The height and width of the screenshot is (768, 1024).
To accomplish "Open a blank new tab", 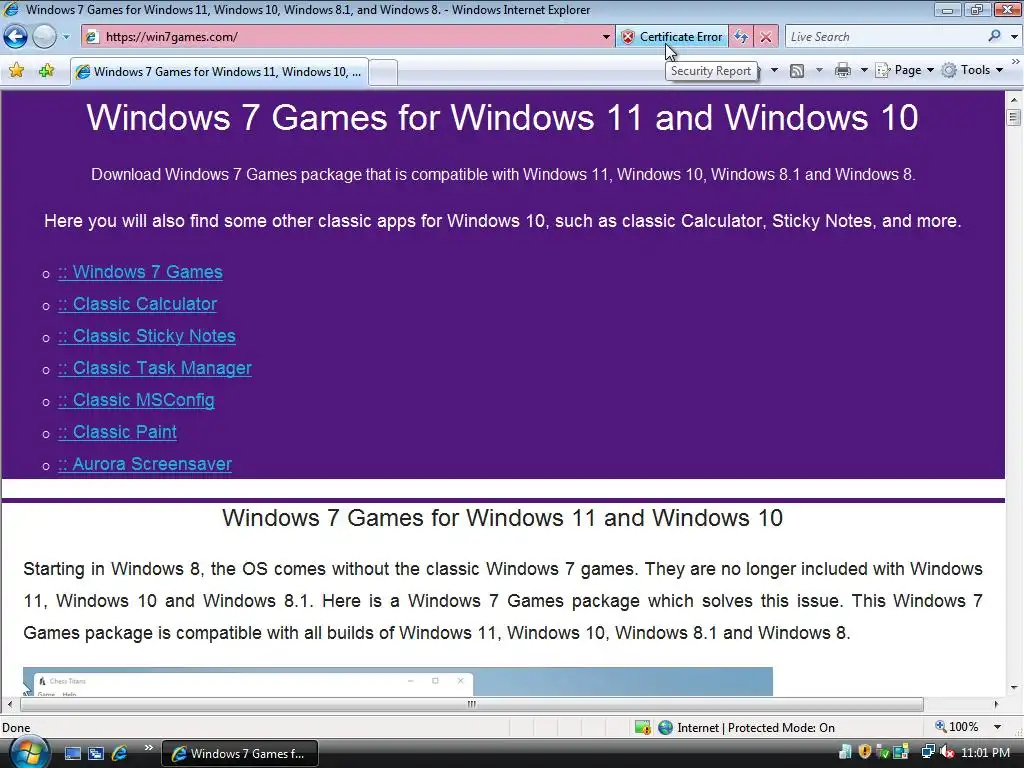I will [x=383, y=72].
